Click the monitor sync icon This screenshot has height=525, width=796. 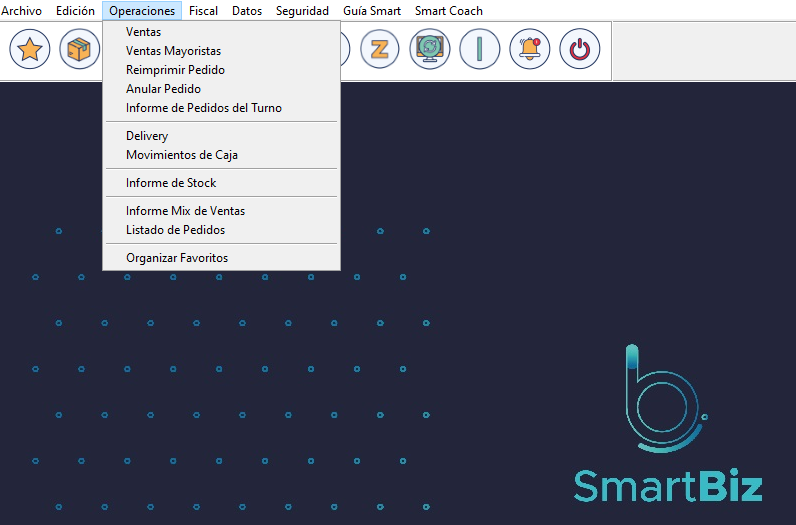430,49
